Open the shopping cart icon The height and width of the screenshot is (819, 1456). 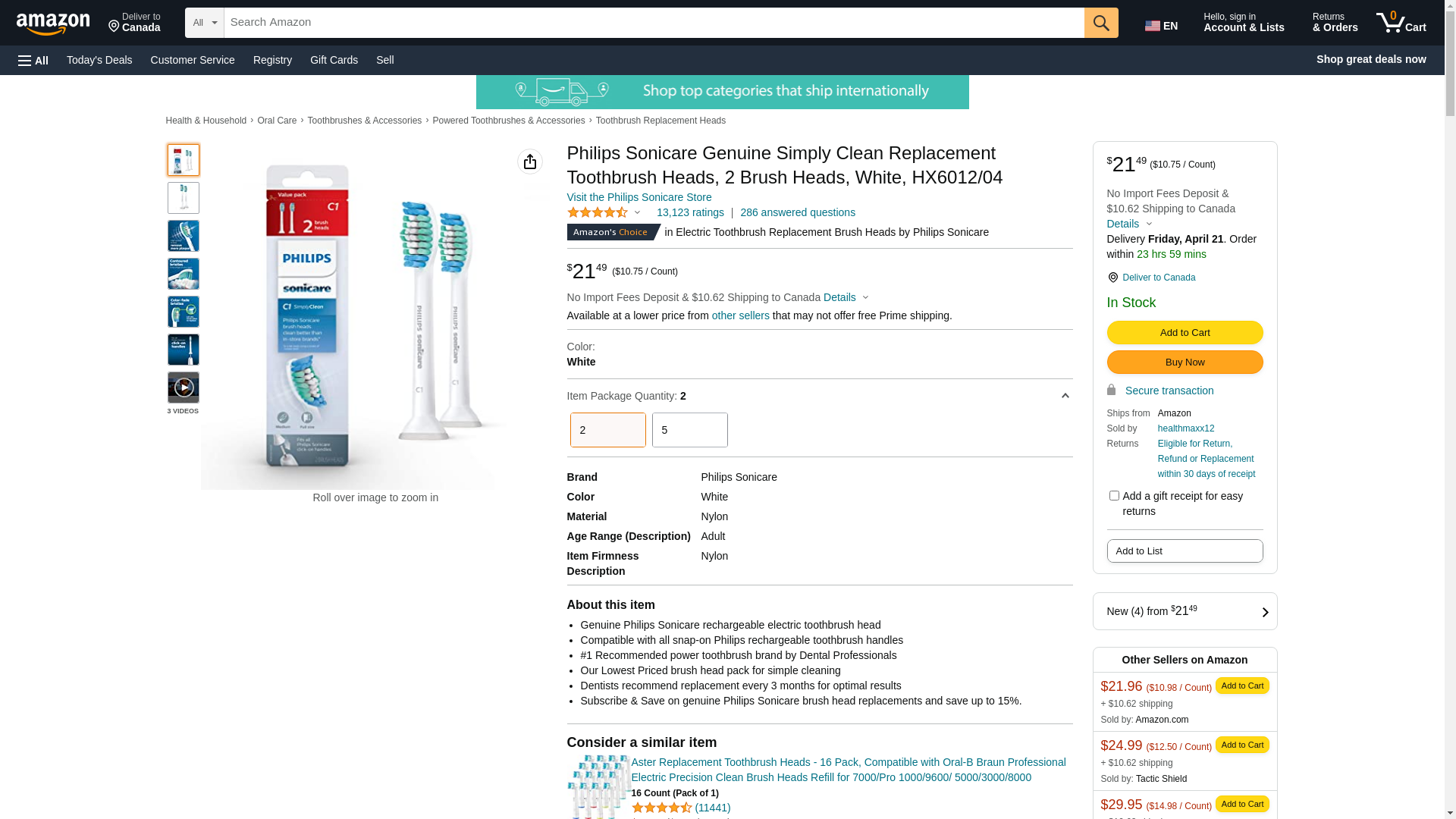pyautogui.click(x=1401, y=23)
